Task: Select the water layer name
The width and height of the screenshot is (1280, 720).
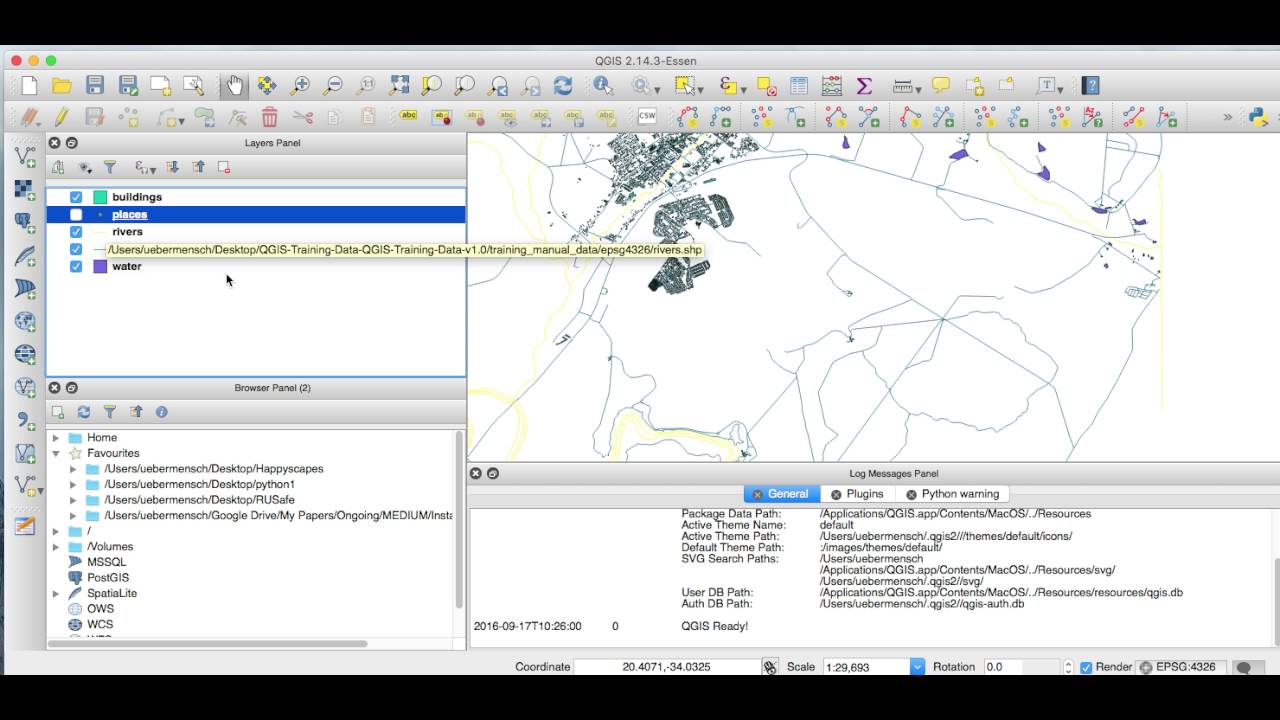Action: point(126,266)
